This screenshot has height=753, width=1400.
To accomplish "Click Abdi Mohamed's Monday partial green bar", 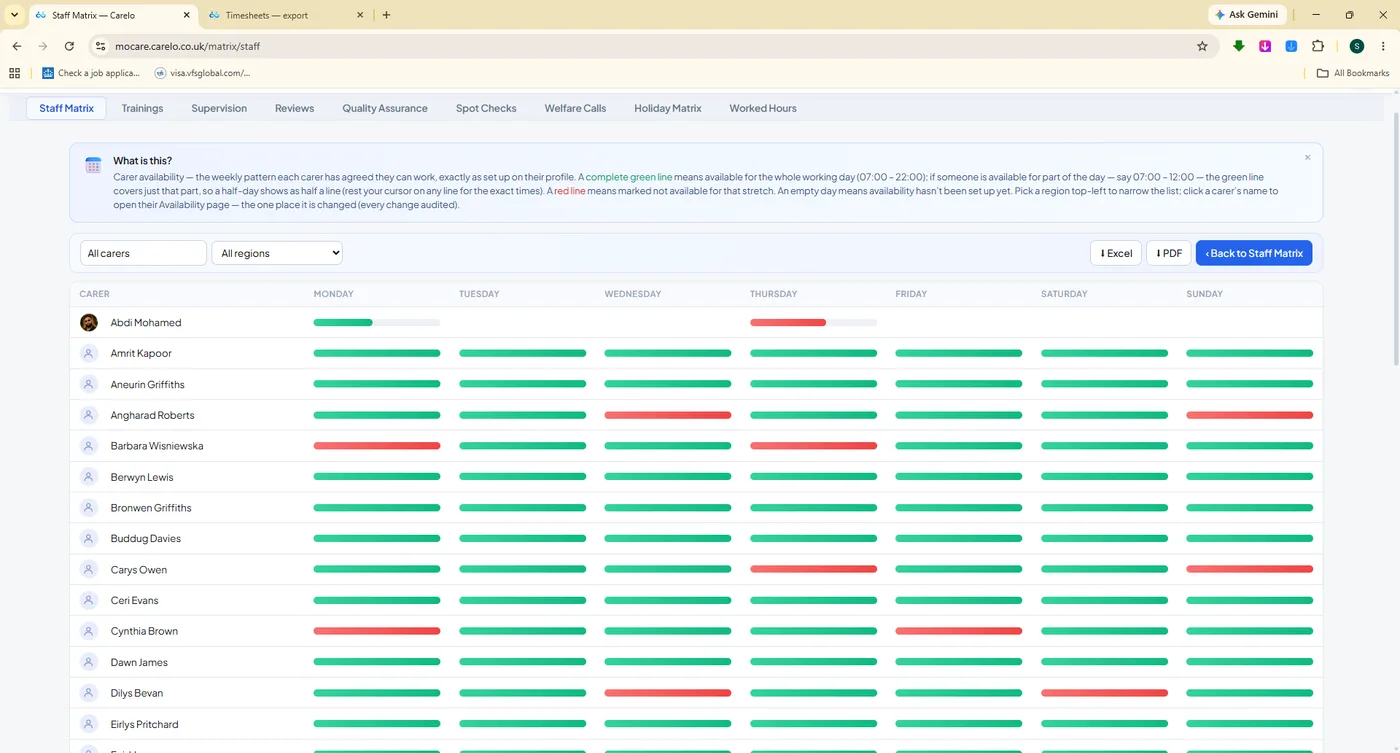I will tap(343, 323).
